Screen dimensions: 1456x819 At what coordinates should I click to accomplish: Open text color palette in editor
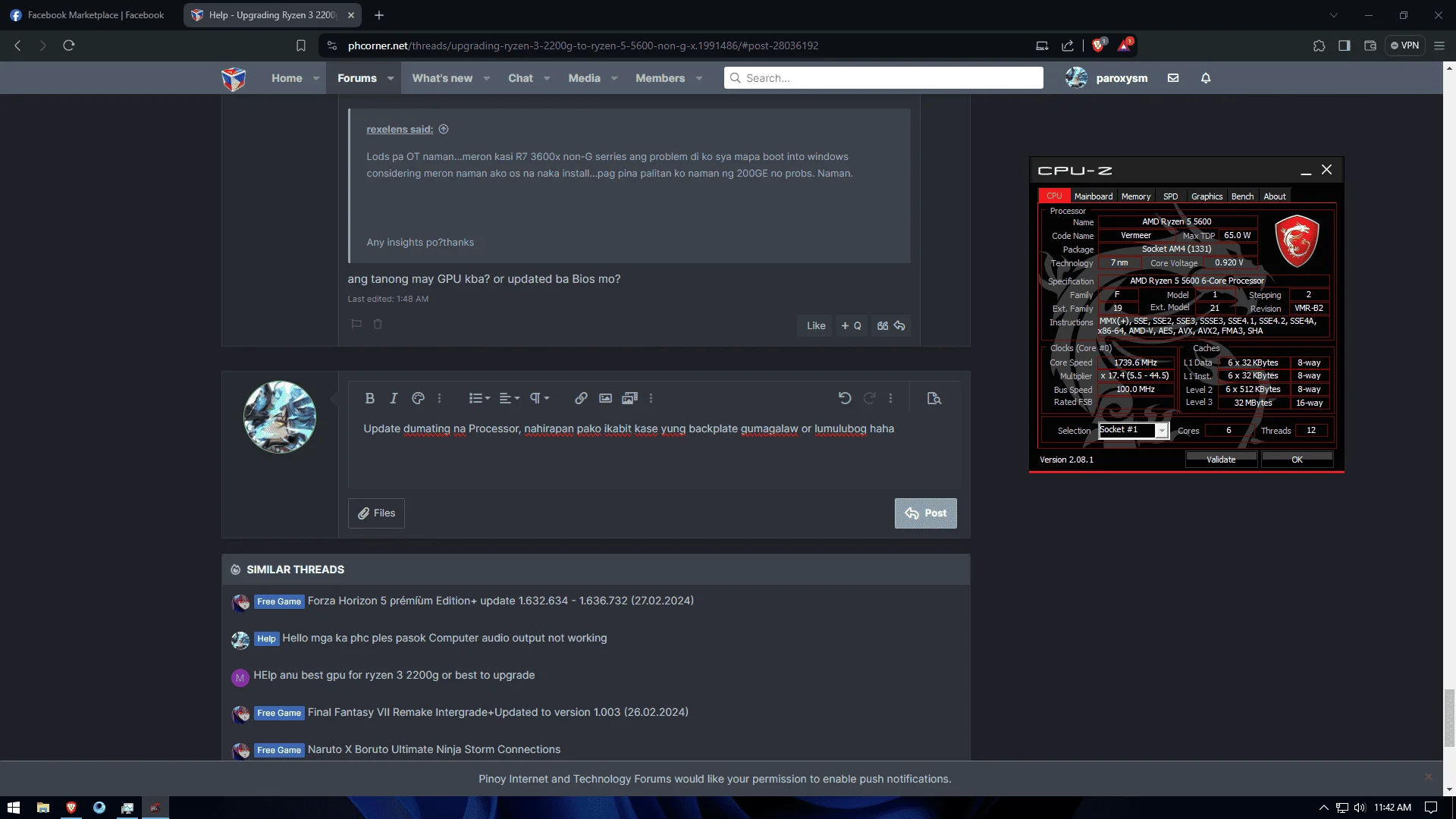pyautogui.click(x=418, y=398)
